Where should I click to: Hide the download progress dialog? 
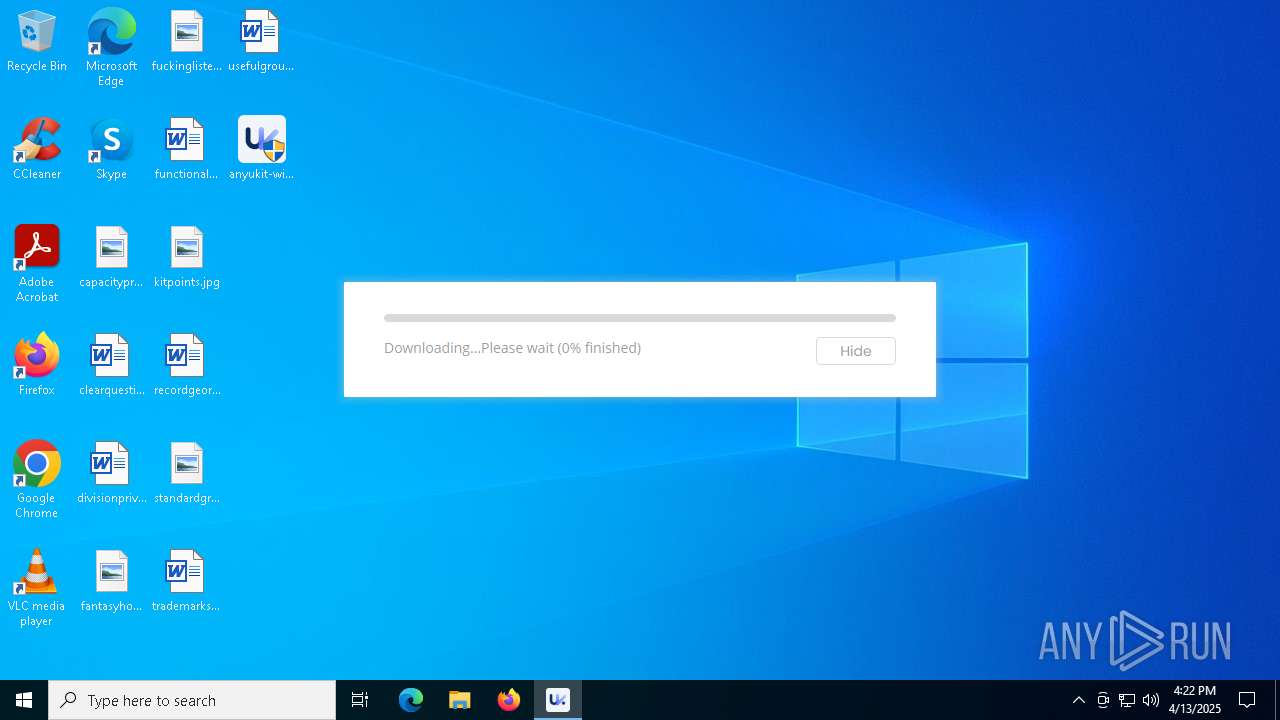coord(855,351)
